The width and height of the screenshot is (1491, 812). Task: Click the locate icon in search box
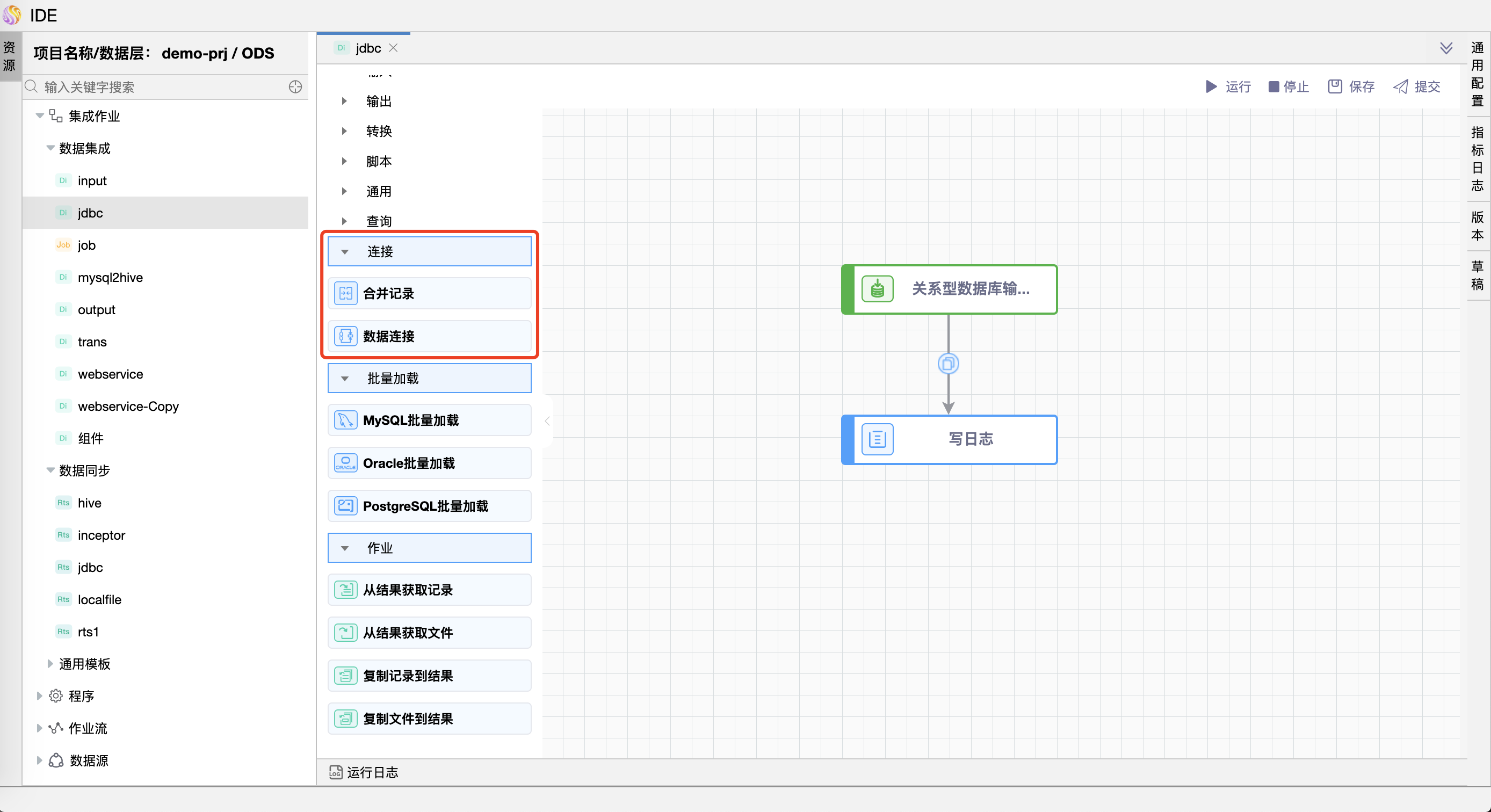295,87
